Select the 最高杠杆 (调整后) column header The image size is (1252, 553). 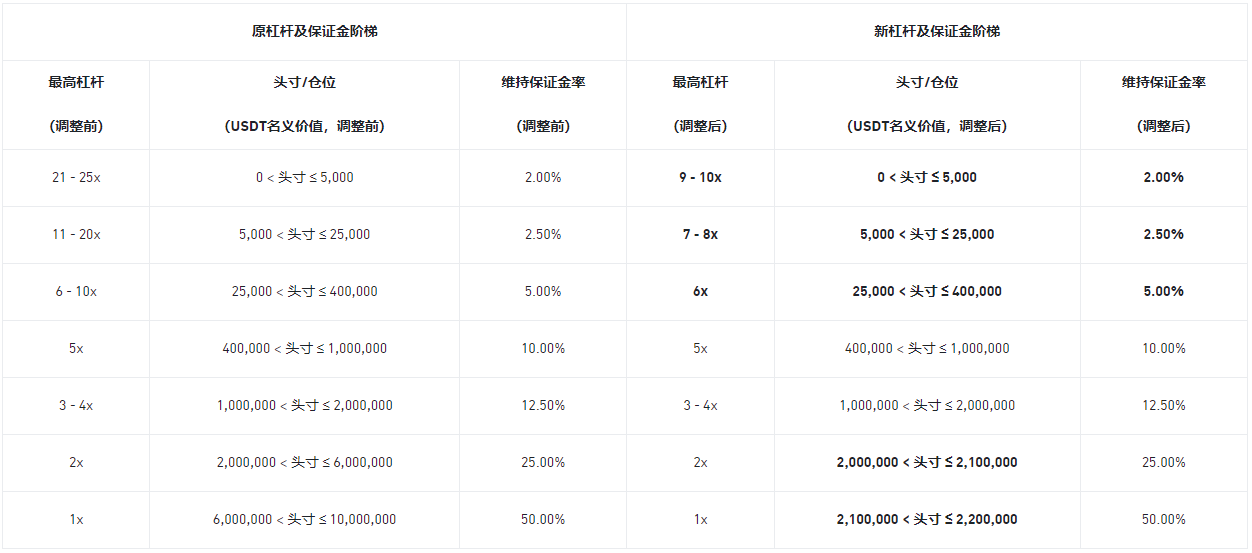(x=700, y=104)
